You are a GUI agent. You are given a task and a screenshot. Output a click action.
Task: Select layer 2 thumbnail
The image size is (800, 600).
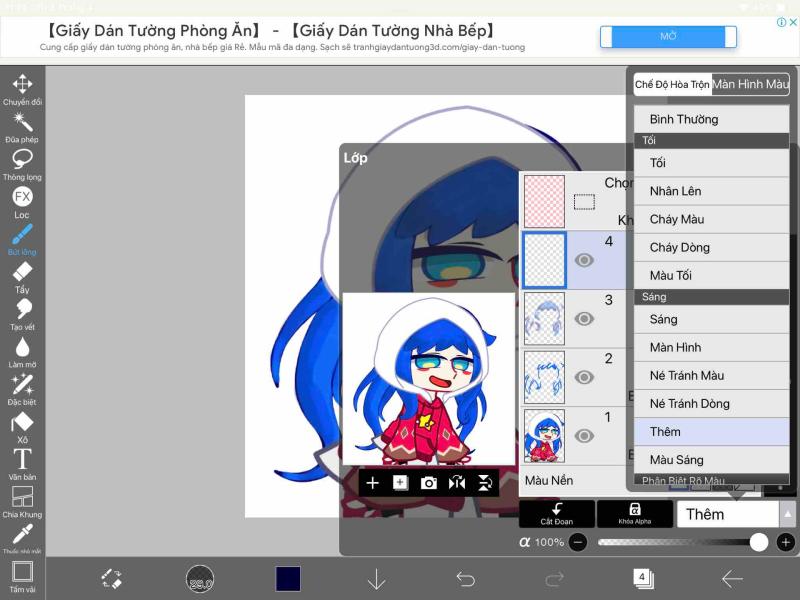point(544,377)
